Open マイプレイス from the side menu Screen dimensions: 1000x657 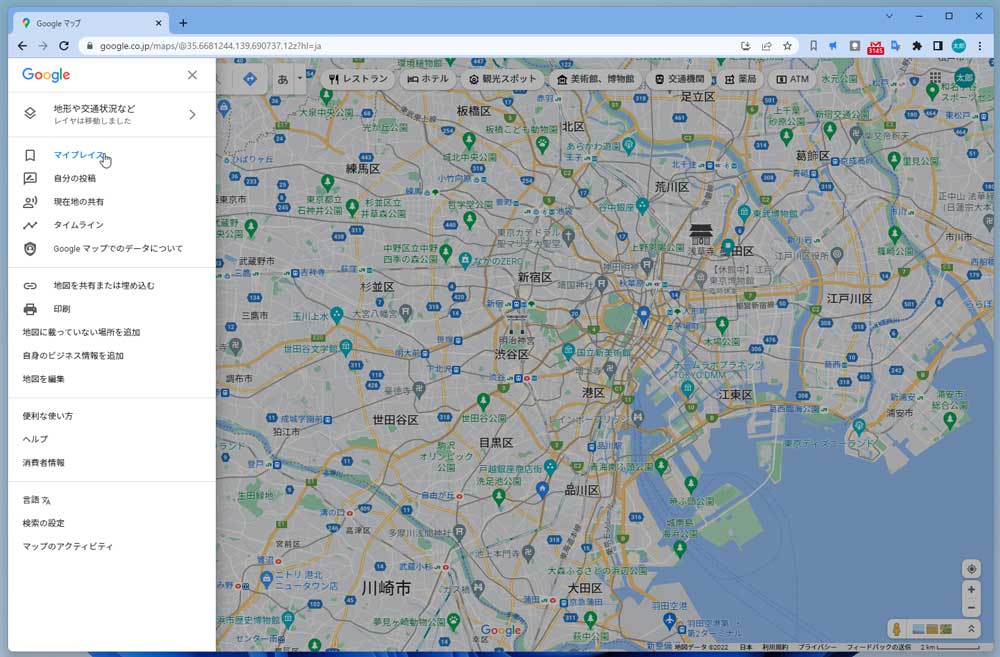[79, 155]
